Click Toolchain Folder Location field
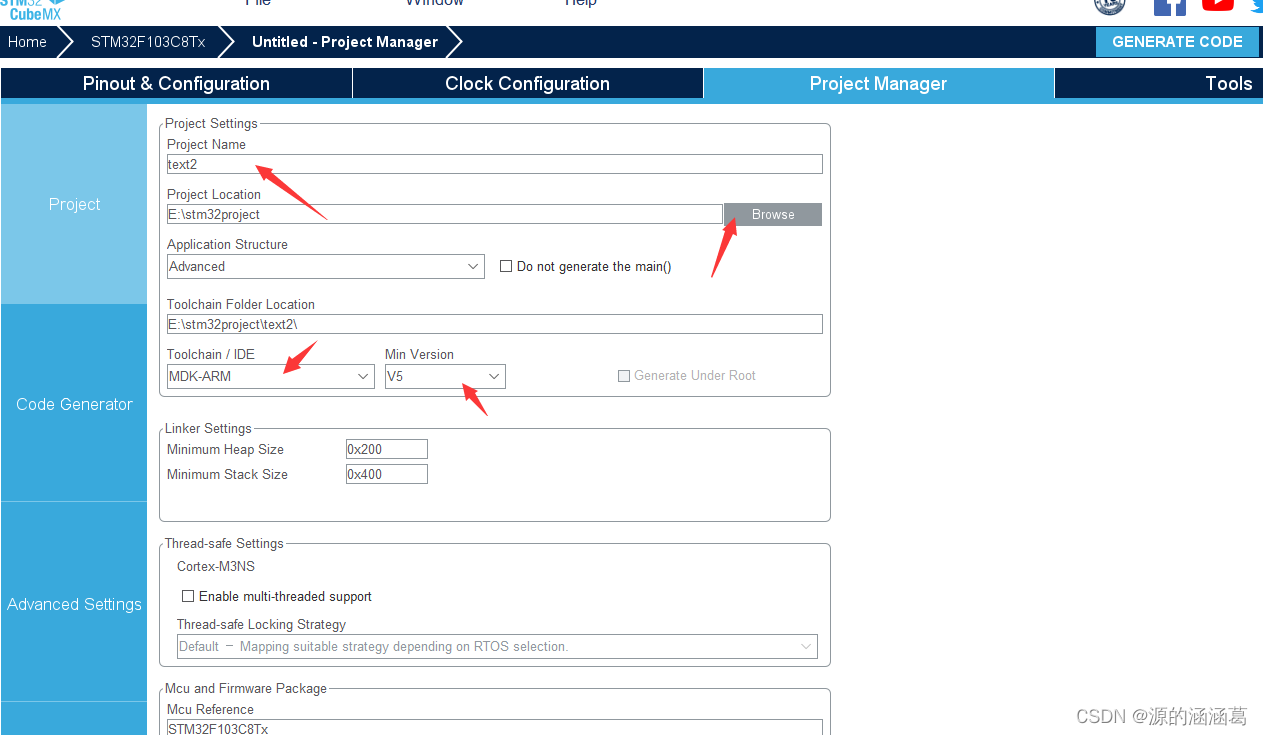Viewport: 1263px width, 735px height. tap(495, 324)
